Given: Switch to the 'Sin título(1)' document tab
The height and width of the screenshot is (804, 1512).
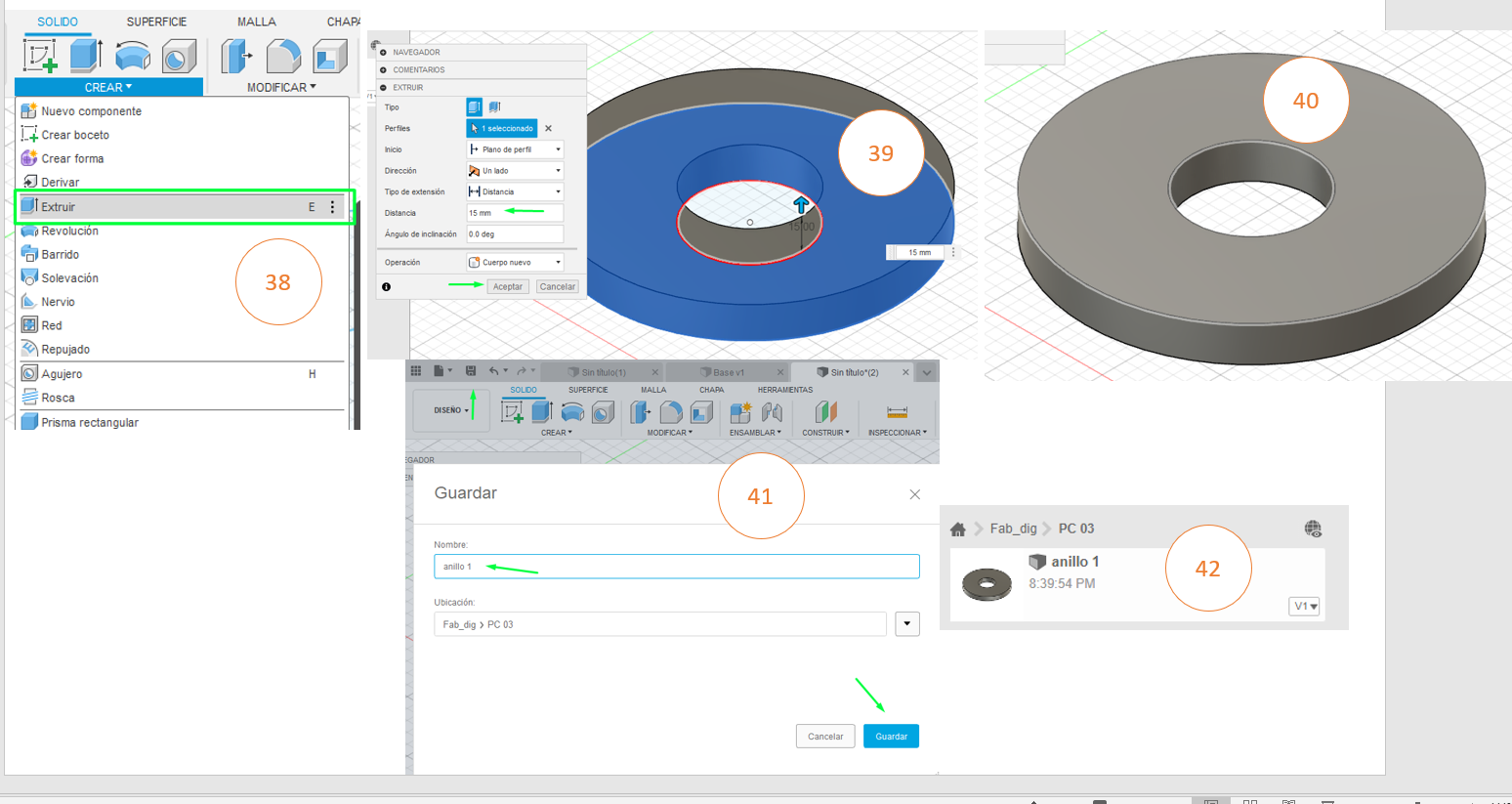Looking at the screenshot, I should pyautogui.click(x=604, y=372).
